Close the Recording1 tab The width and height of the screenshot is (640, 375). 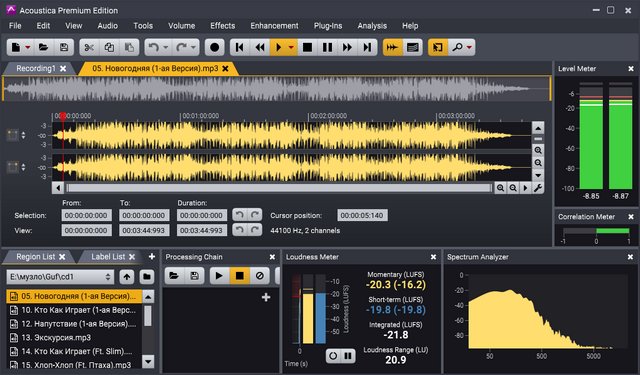coord(63,69)
